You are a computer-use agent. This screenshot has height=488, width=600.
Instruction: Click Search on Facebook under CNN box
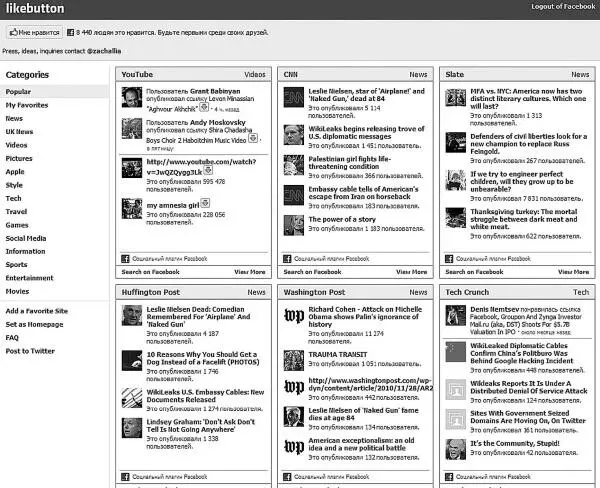click(312, 272)
